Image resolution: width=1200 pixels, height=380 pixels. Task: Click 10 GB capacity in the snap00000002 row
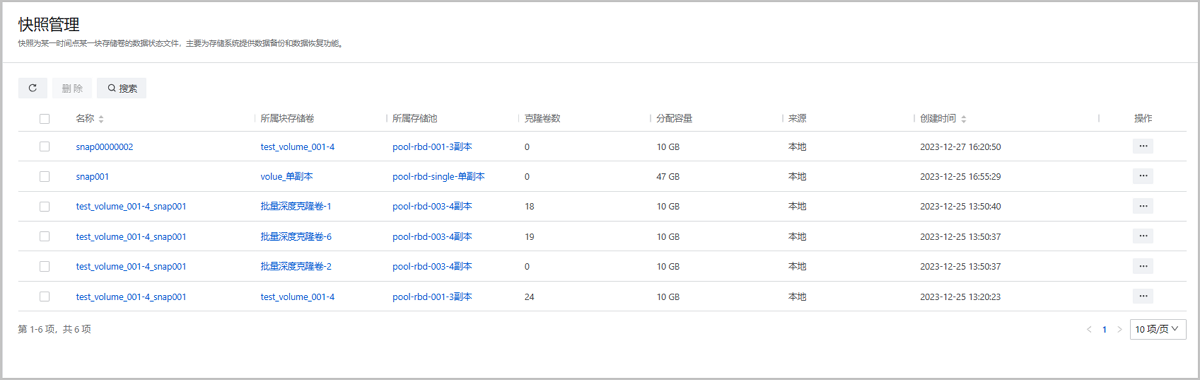point(668,147)
